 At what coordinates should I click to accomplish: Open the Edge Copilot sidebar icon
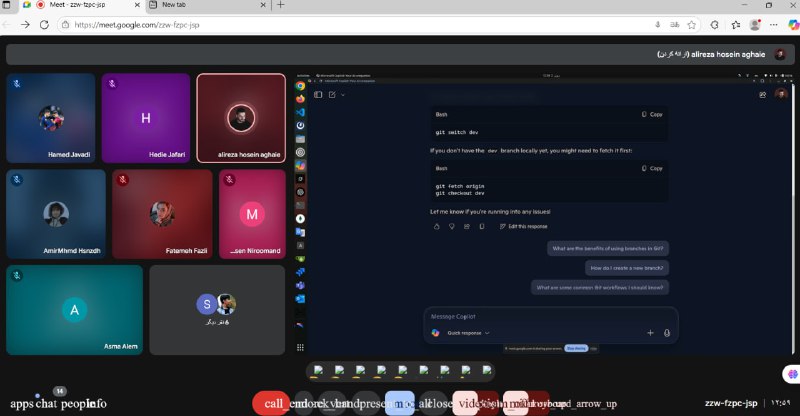(793, 25)
